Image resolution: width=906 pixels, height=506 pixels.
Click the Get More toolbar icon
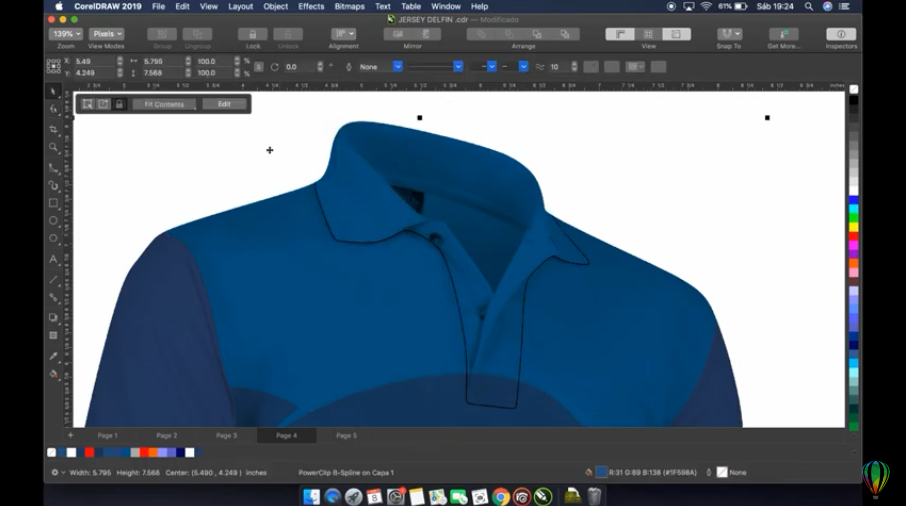point(783,34)
